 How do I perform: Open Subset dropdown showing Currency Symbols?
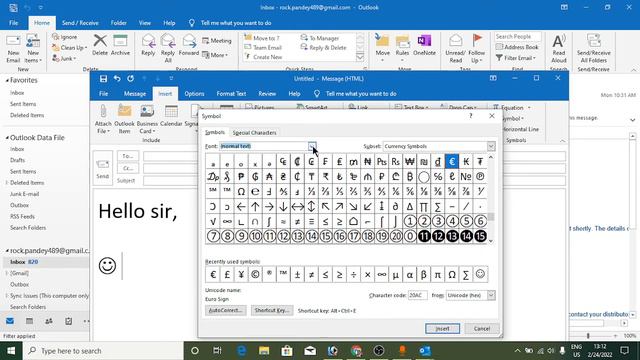coord(491,146)
